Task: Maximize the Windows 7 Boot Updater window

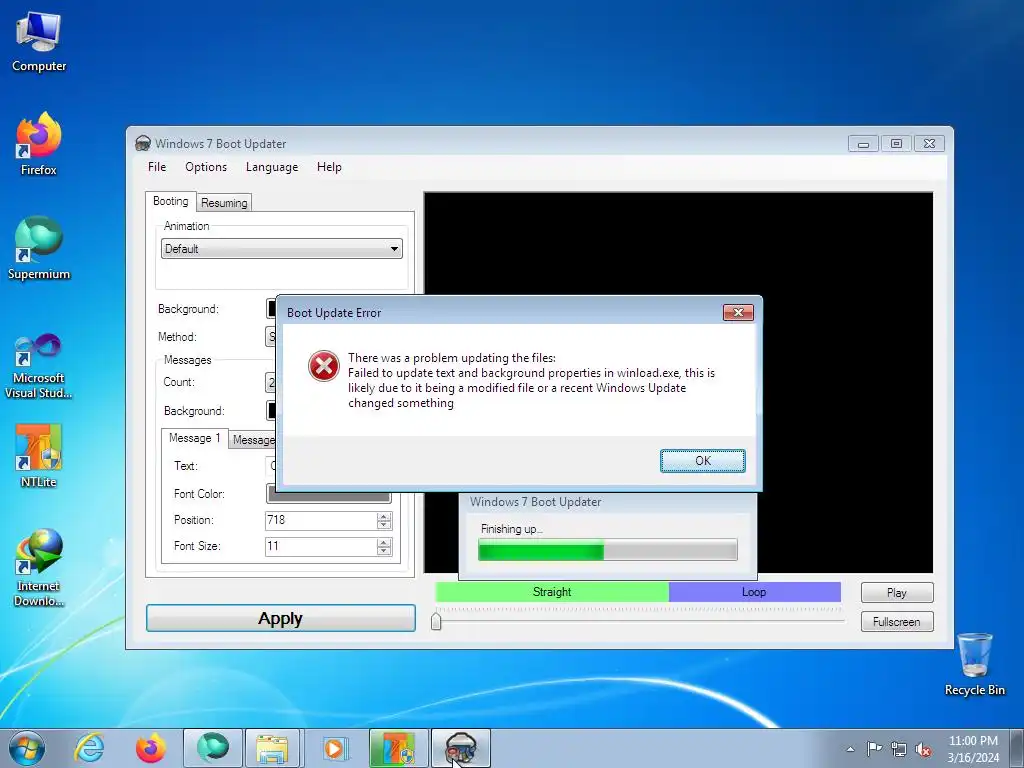Action: [x=896, y=144]
